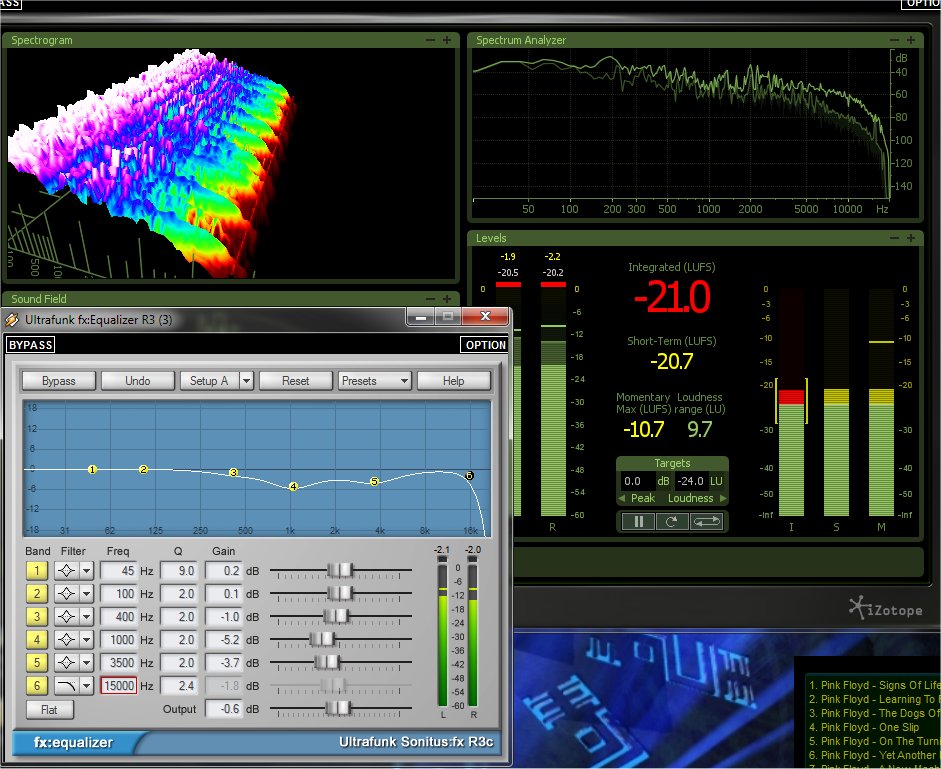Select node 1 on the EQ curve
941x769 pixels.
click(92, 469)
